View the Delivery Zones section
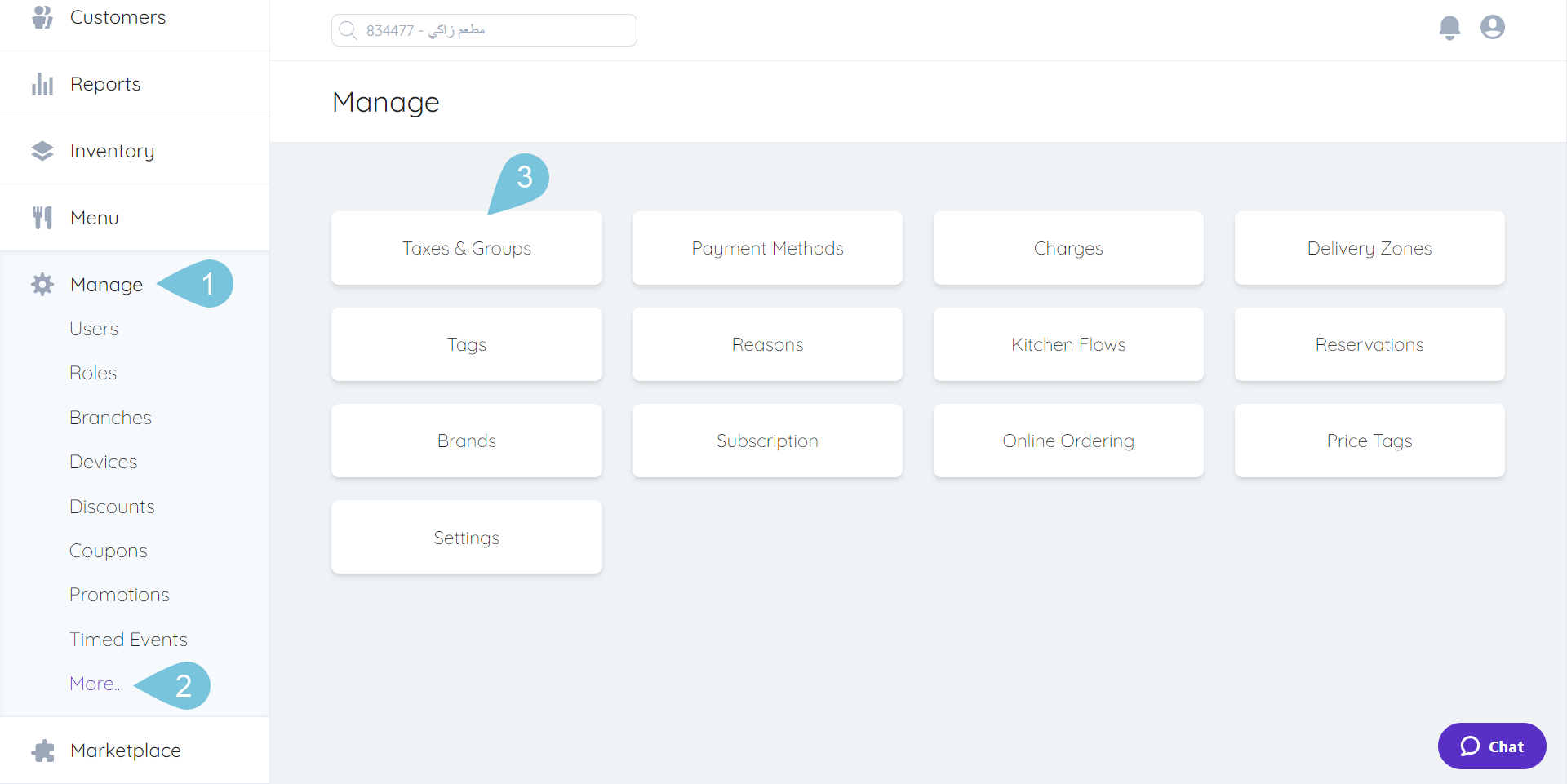 point(1369,248)
